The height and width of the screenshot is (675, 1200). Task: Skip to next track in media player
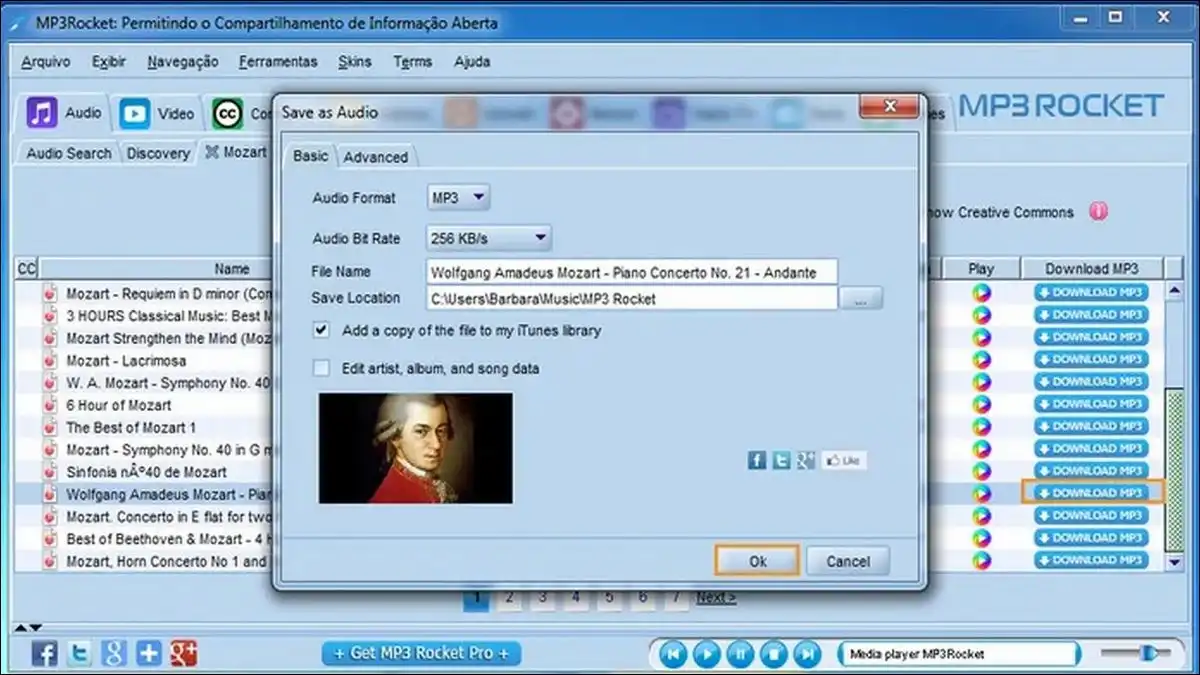pos(806,654)
